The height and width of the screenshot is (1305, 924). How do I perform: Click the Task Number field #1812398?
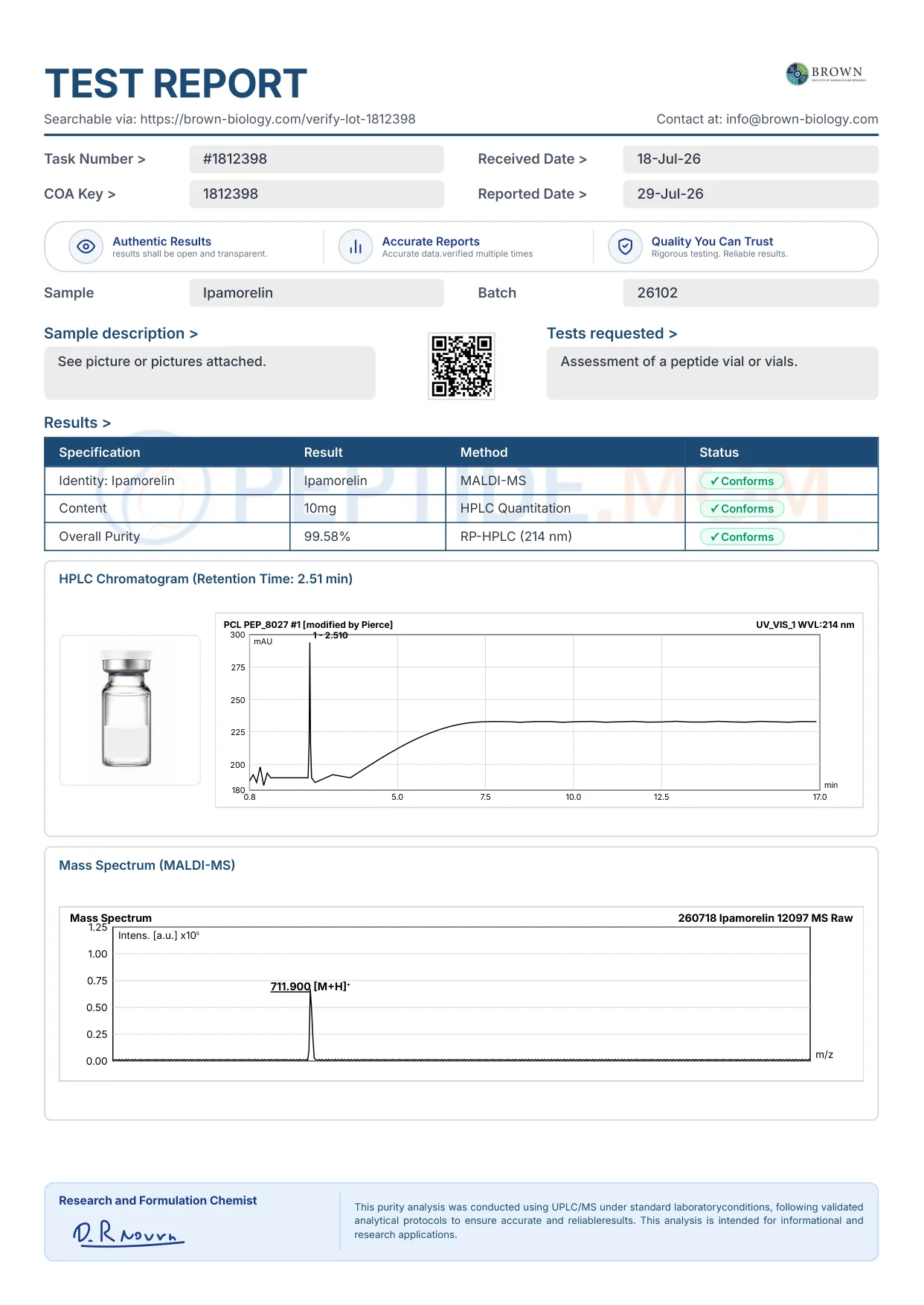(316, 159)
